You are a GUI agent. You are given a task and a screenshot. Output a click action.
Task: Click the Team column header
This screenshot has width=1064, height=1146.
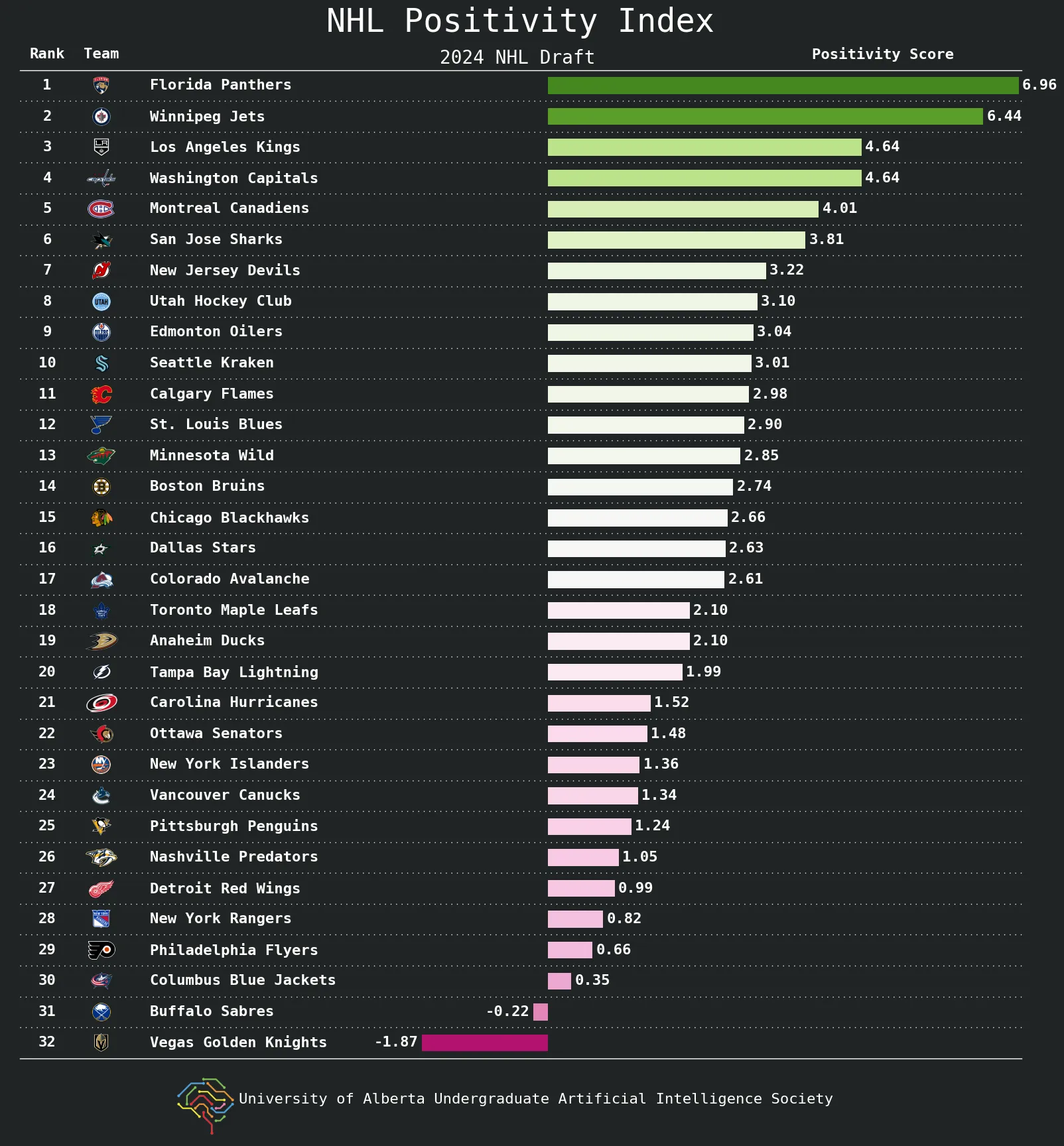[x=101, y=54]
